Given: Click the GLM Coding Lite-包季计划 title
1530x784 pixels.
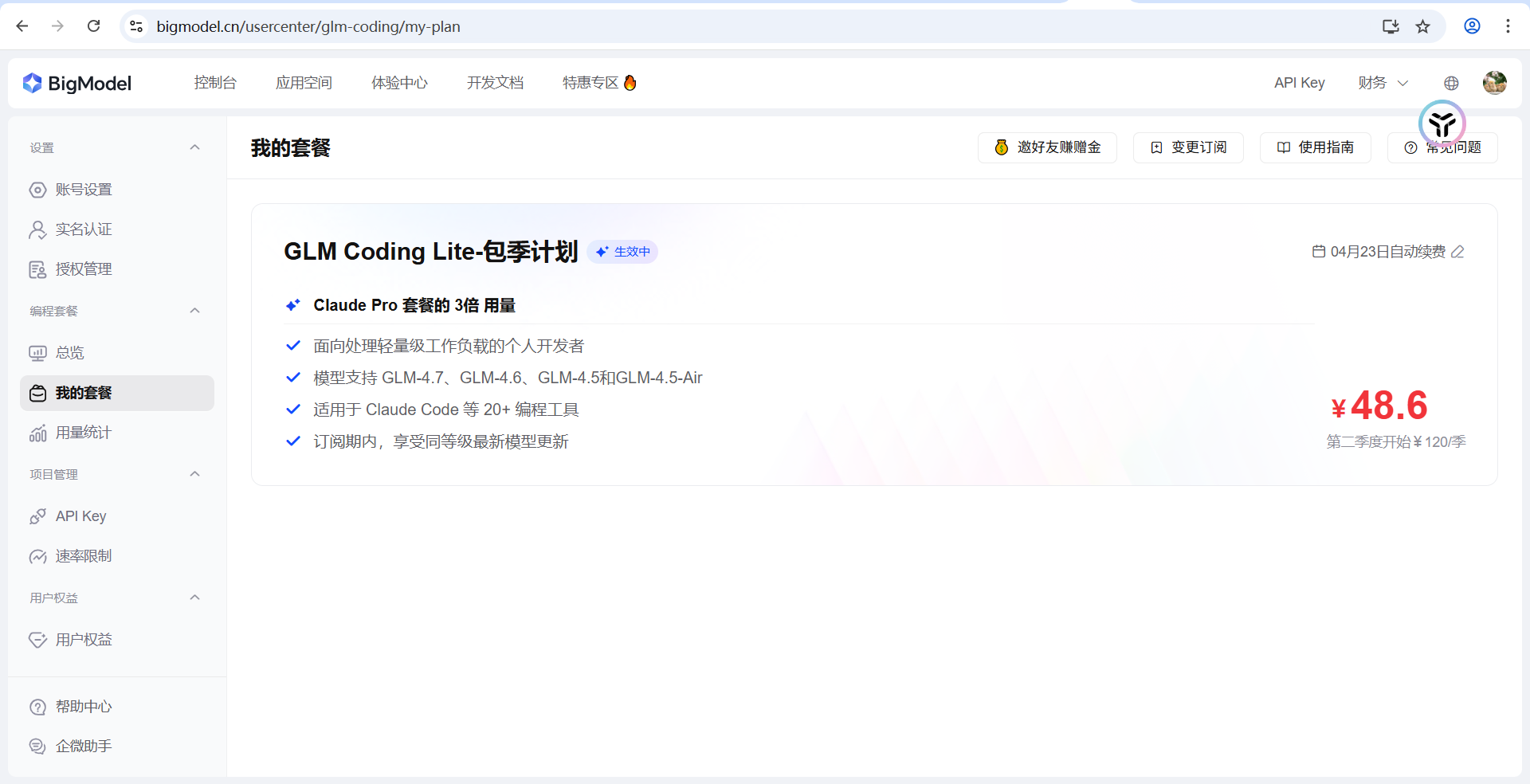Looking at the screenshot, I should pos(430,252).
